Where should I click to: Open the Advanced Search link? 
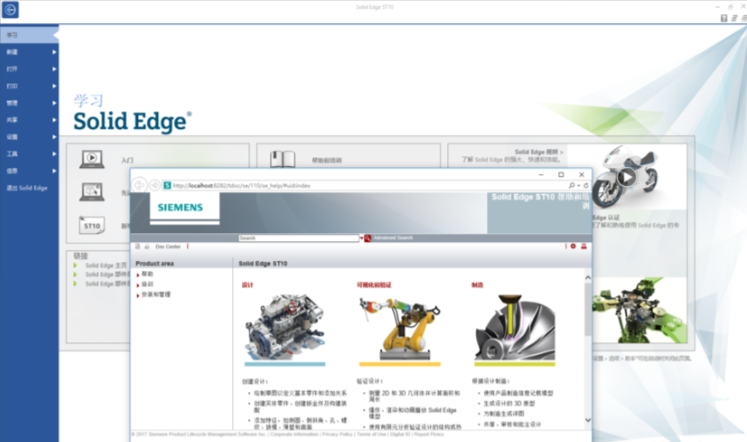click(x=392, y=238)
